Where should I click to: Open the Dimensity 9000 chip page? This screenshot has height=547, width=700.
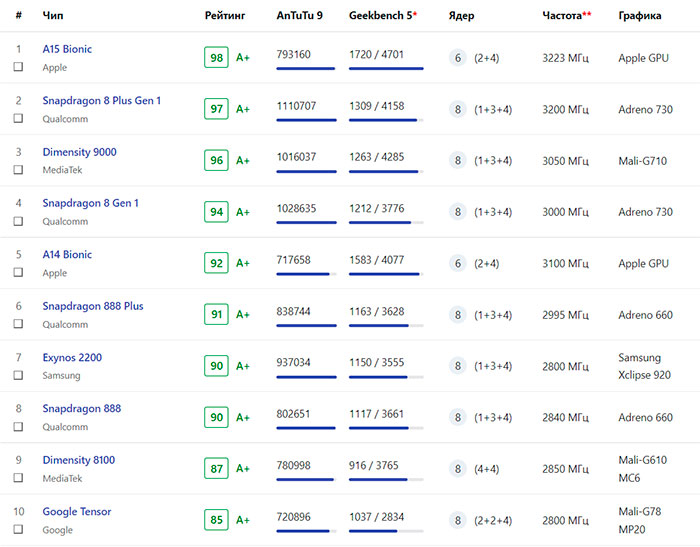tap(79, 152)
